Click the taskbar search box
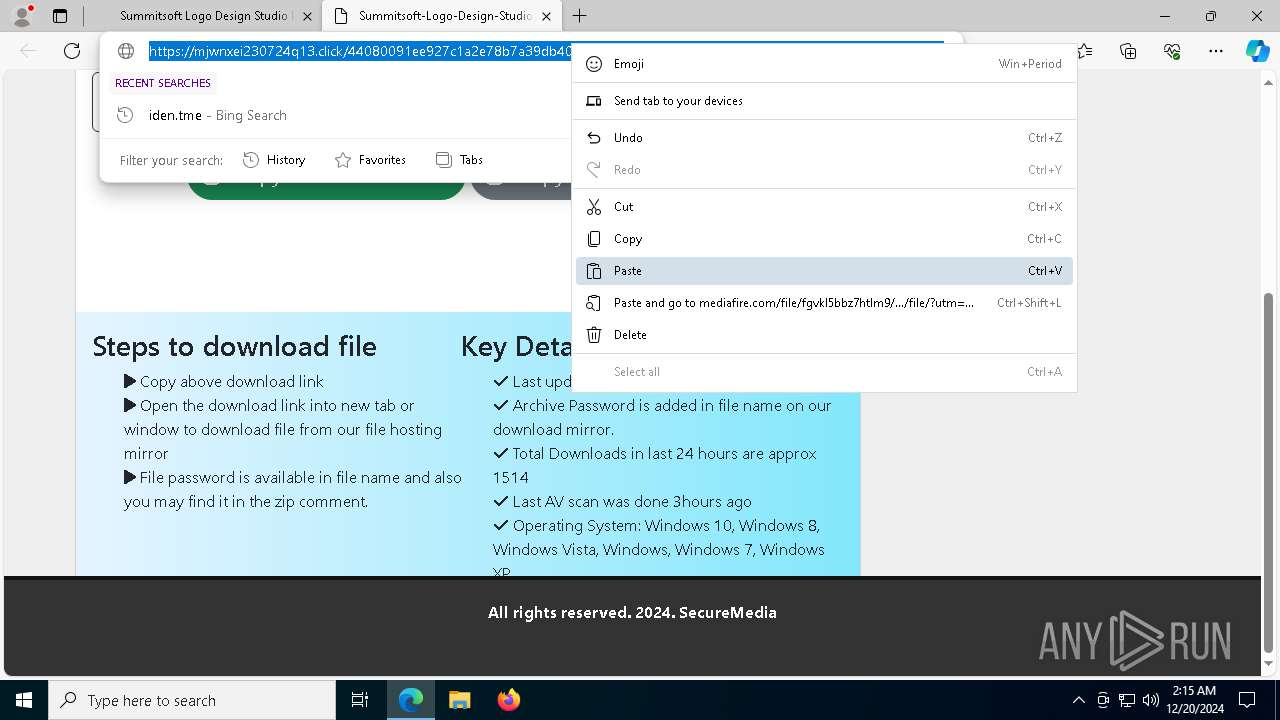This screenshot has height=720, width=1280. coord(192,700)
